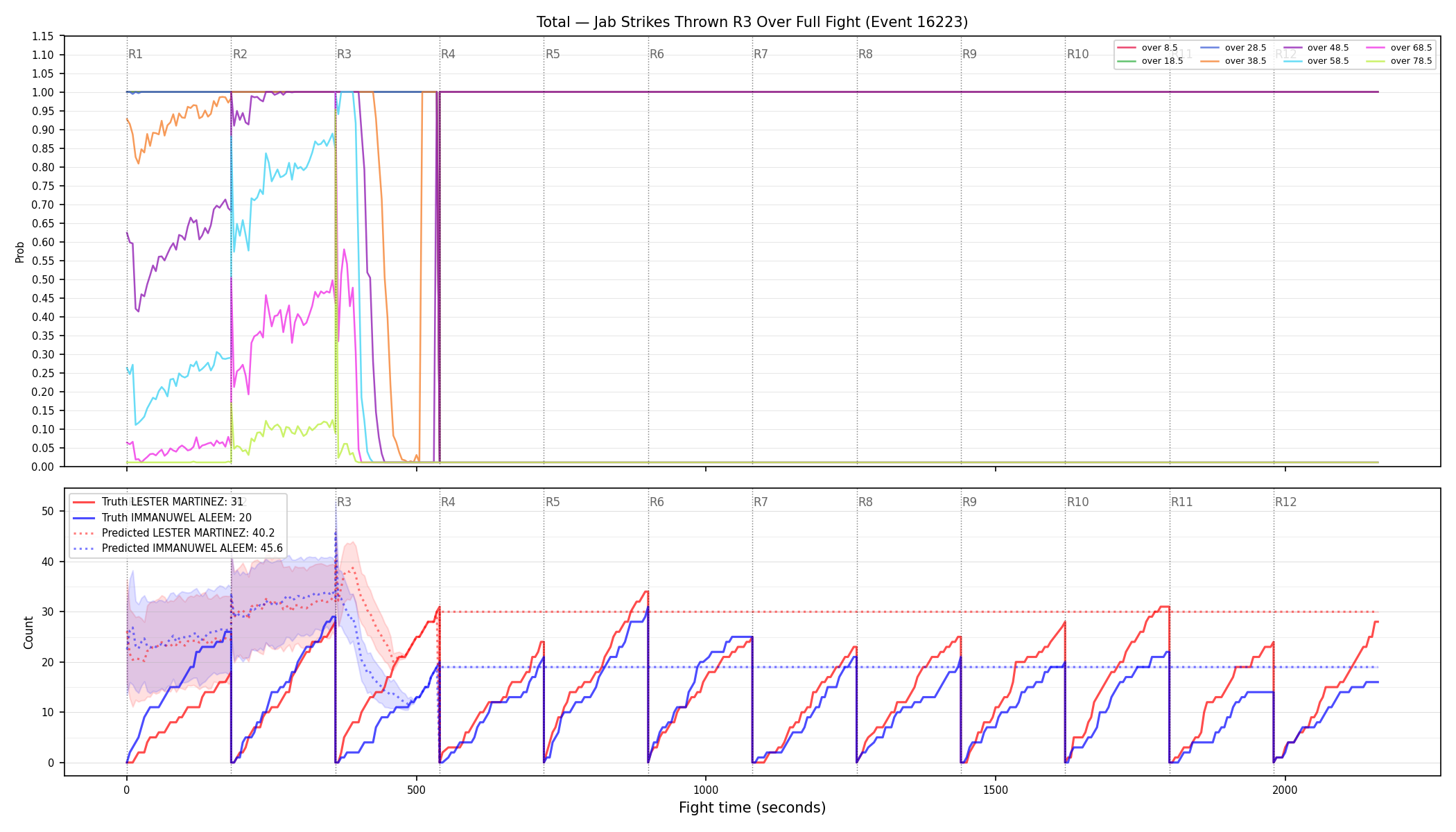Select Predicted IMMANUWEL ALEEM legend entry
Viewport: 1456px width, 832px height.
[178, 548]
